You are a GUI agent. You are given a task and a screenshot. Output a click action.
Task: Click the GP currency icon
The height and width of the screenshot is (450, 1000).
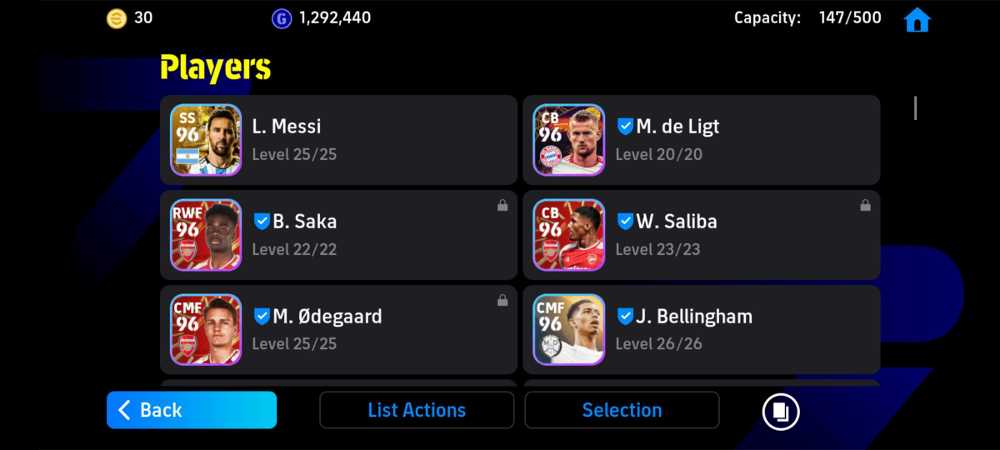[281, 18]
